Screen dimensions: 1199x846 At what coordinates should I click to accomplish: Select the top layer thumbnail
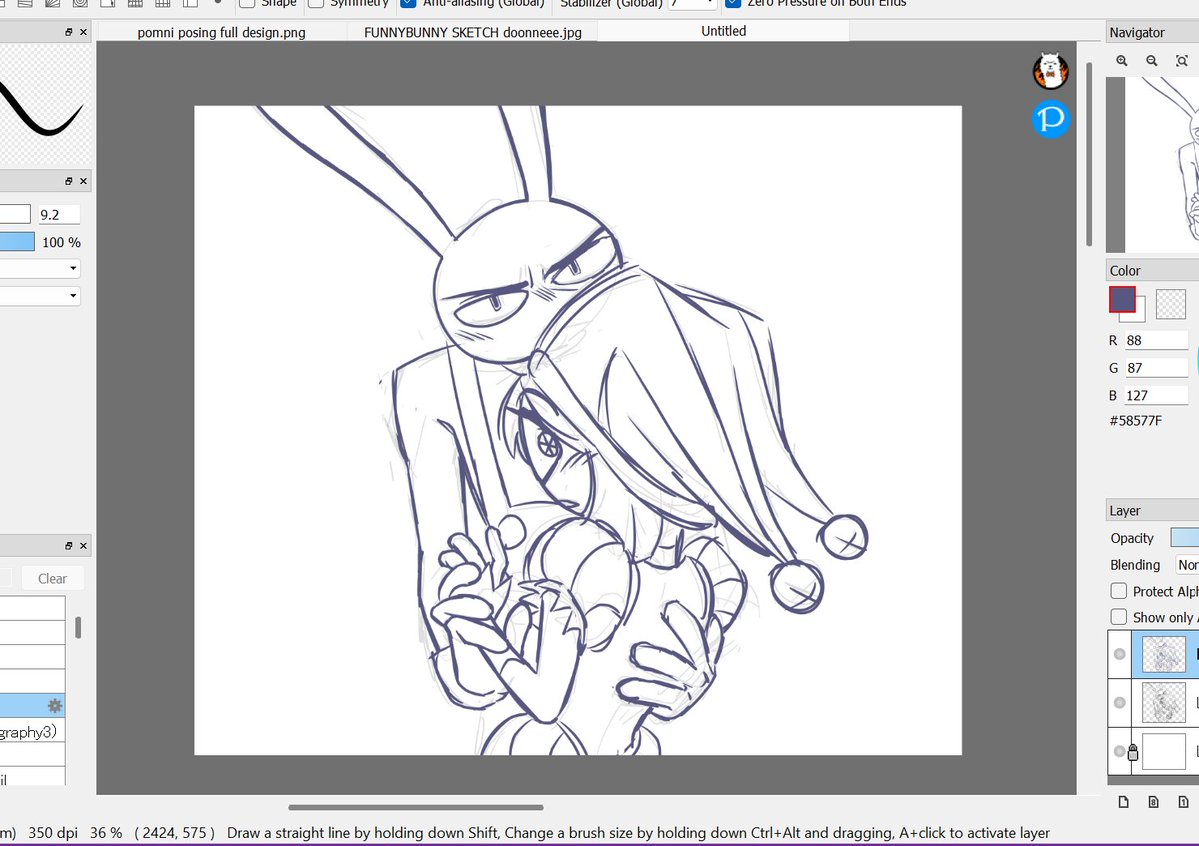coord(1164,654)
